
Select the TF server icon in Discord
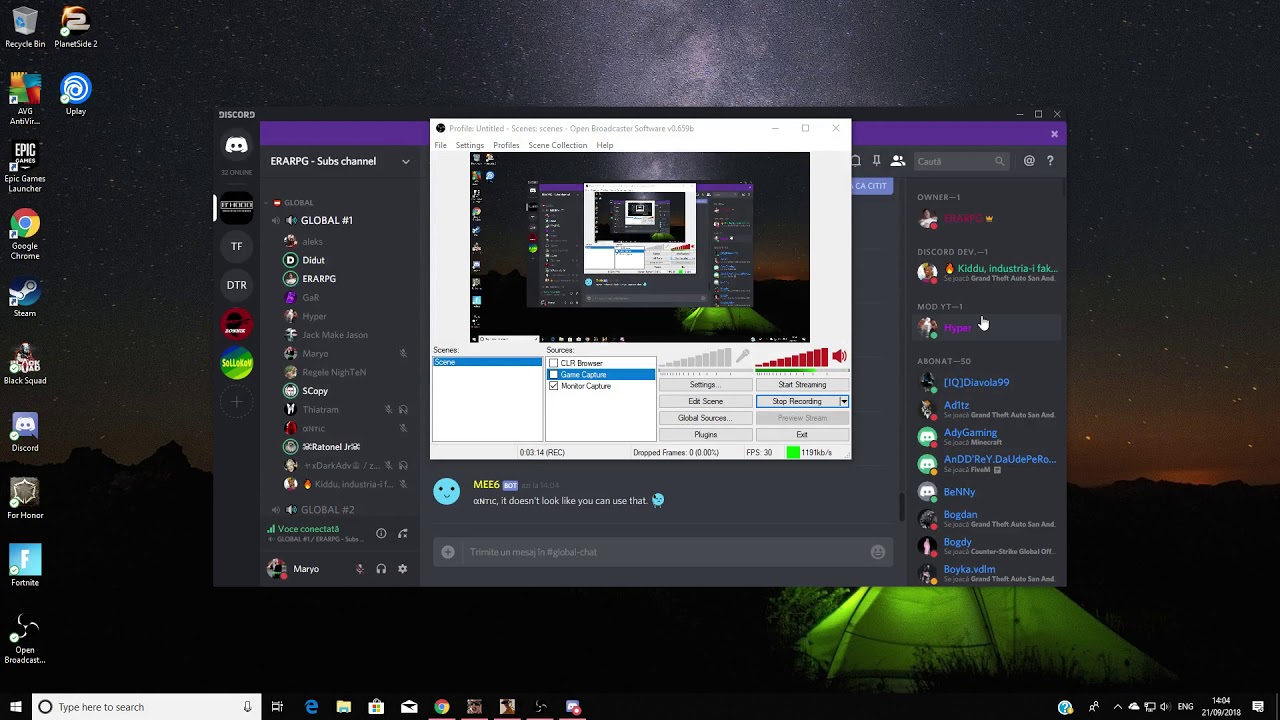(x=236, y=246)
